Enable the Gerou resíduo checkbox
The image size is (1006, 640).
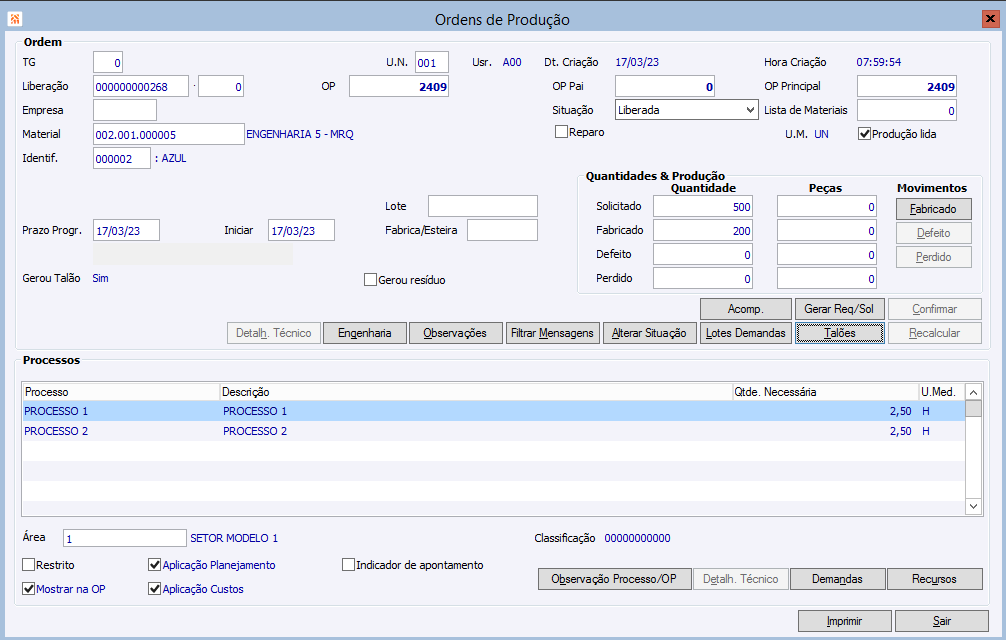(371, 280)
